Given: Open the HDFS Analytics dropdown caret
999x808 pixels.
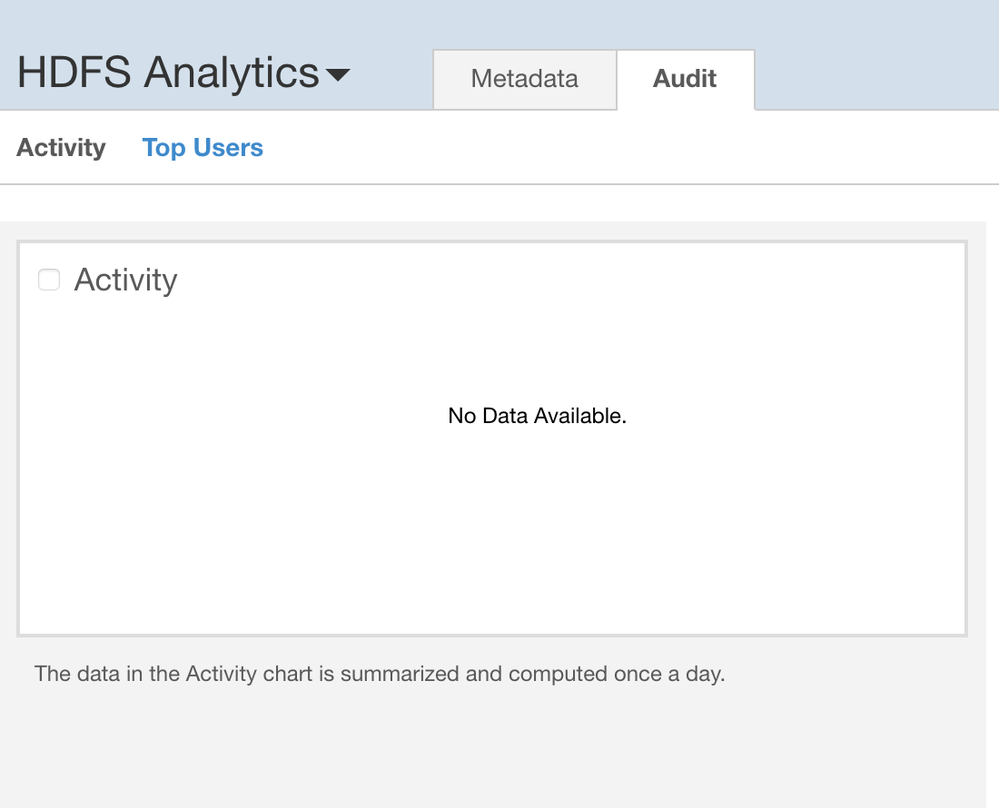Looking at the screenshot, I should click(x=338, y=75).
